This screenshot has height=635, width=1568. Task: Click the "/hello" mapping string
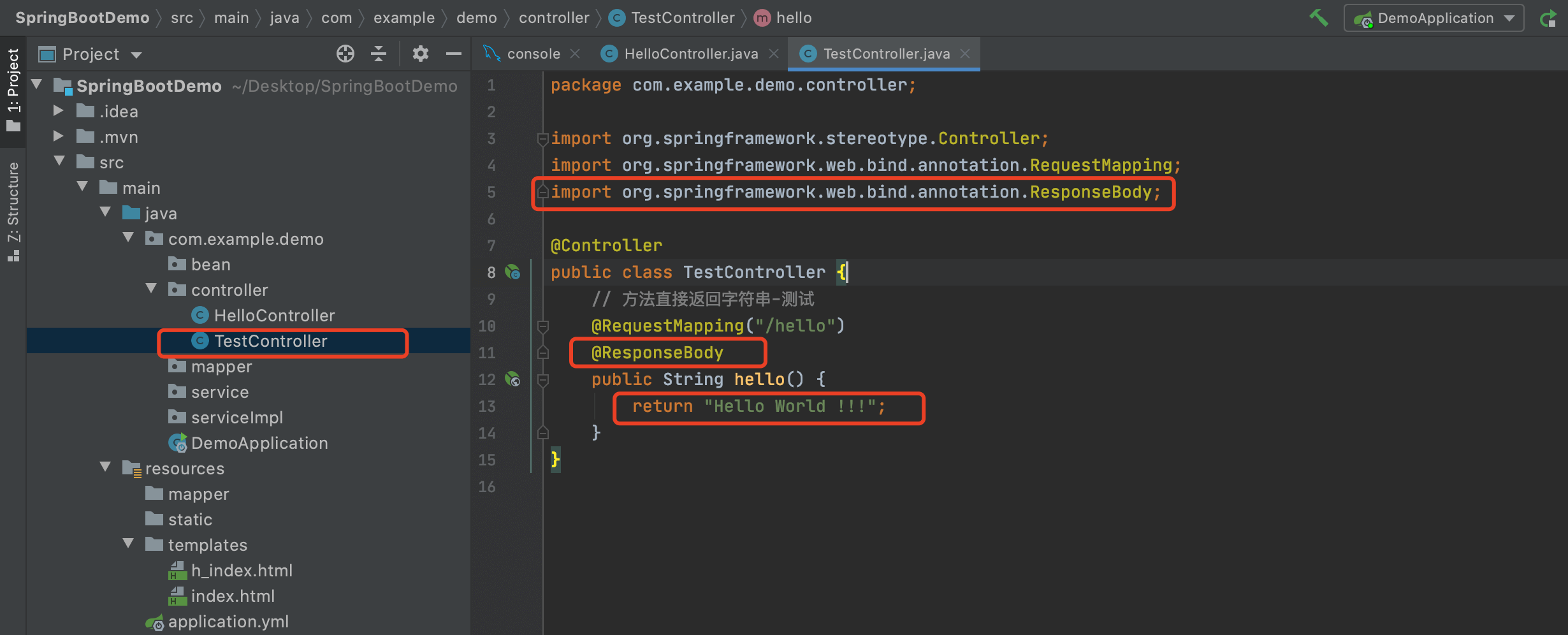(795, 326)
